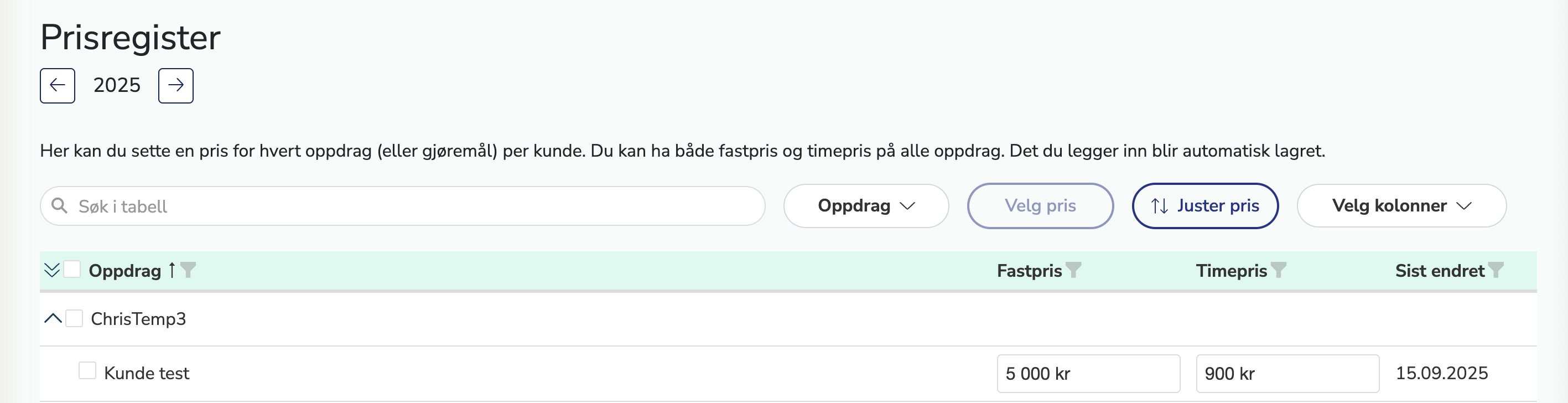This screenshot has height=403, width=1568.
Task: Edit the Timepris field showing 900 kr
Action: pos(1287,374)
